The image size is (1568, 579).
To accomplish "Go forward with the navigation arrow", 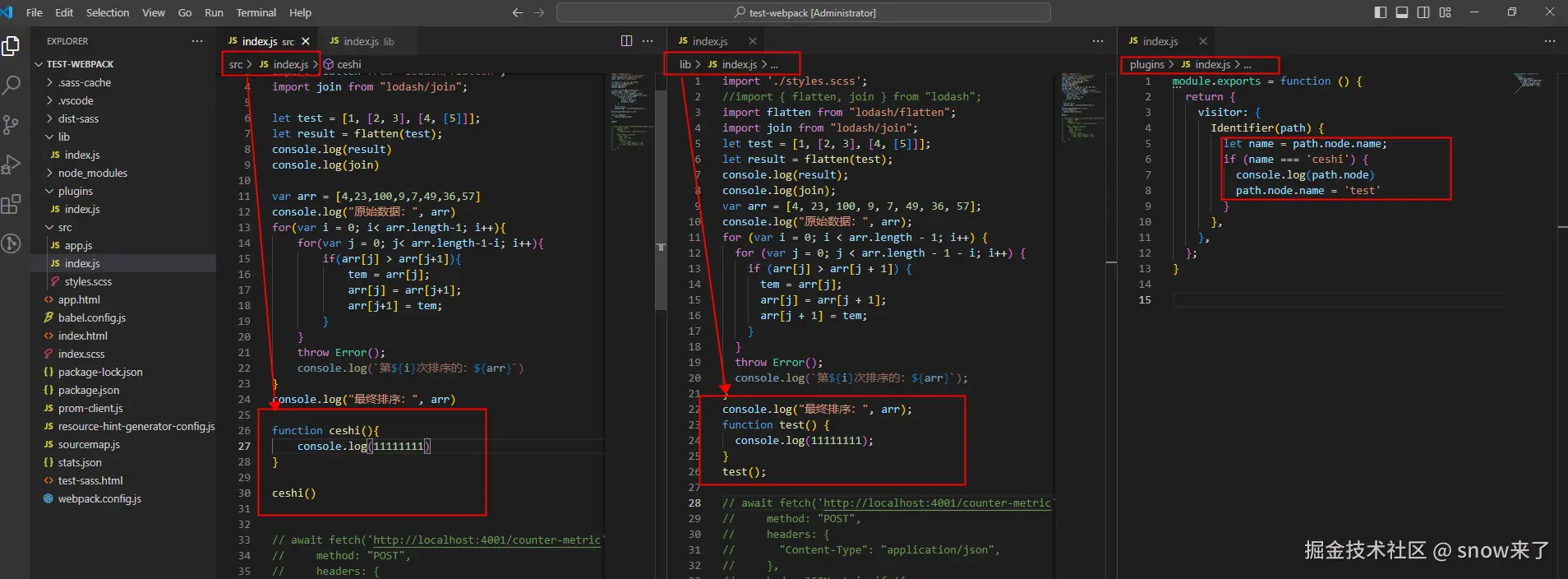I will pyautogui.click(x=539, y=12).
